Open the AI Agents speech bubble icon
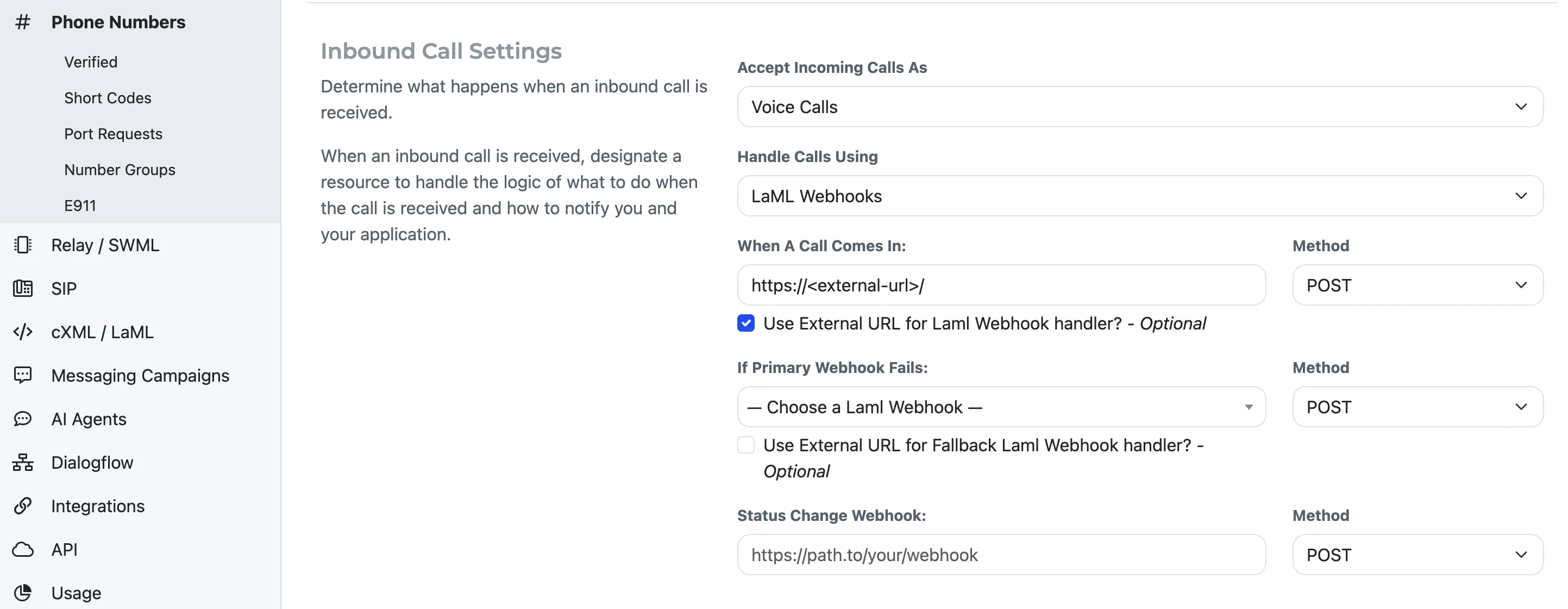This screenshot has height=609, width=1568. tap(22, 418)
